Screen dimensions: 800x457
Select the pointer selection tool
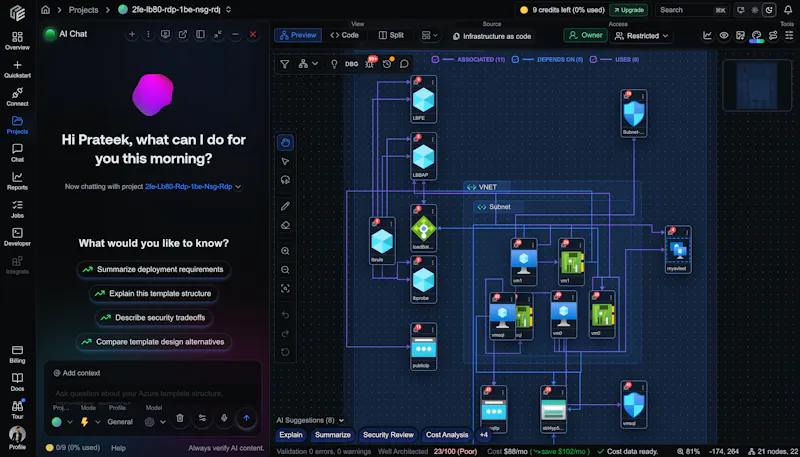click(285, 161)
